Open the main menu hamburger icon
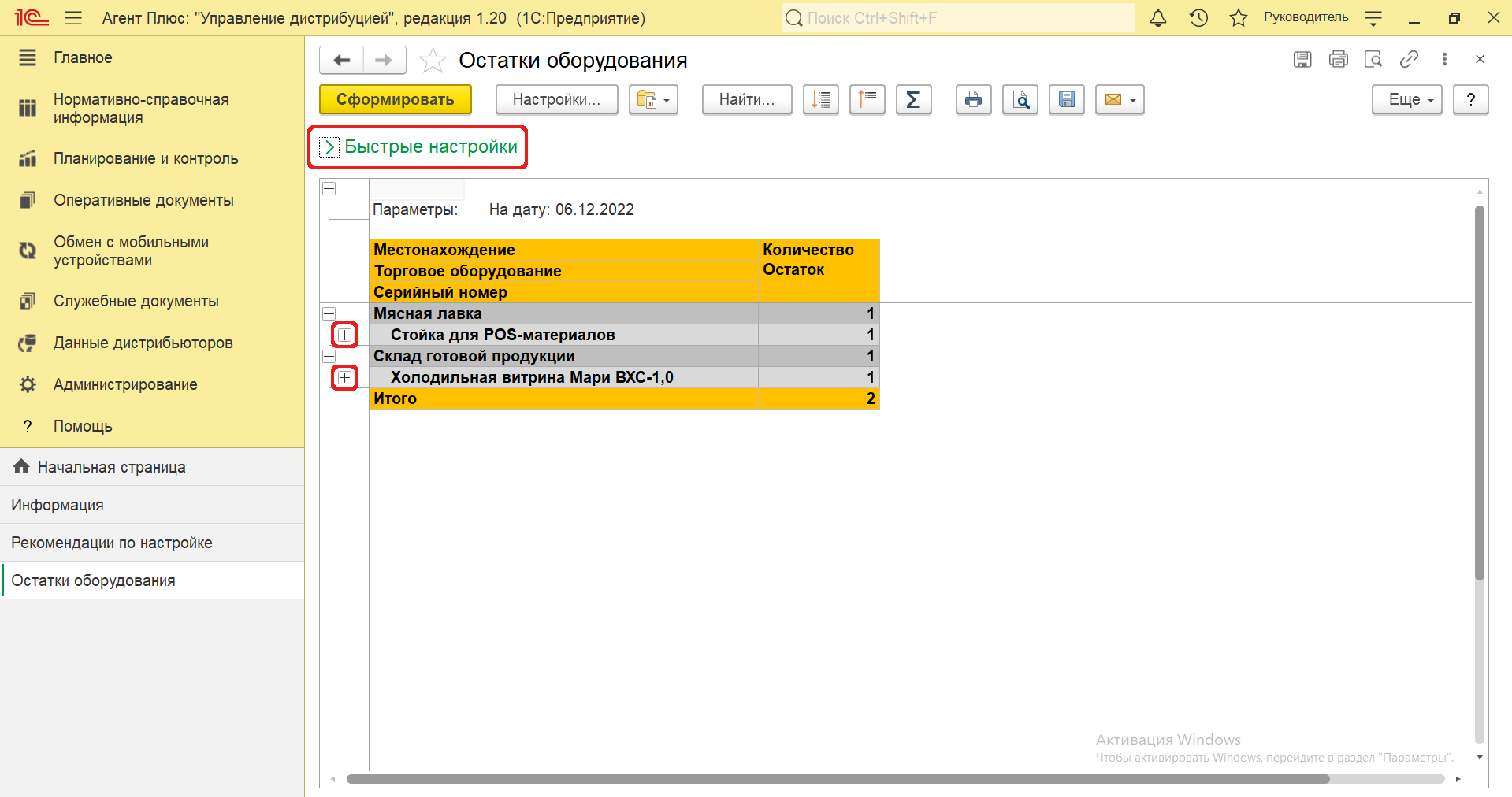 pyautogui.click(x=73, y=18)
